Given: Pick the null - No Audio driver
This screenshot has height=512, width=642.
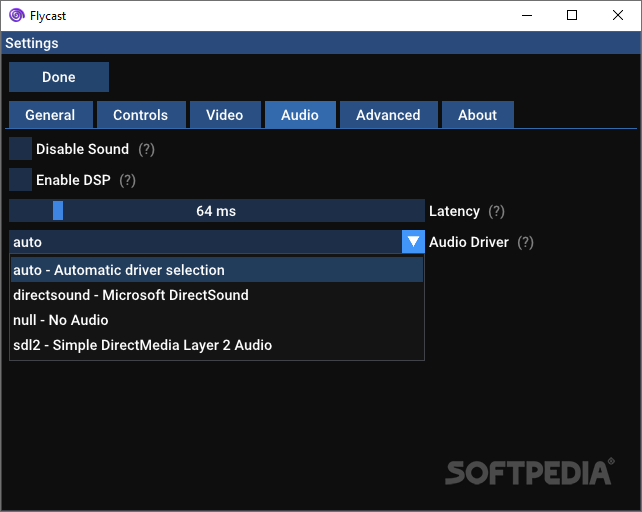Looking at the screenshot, I should click(x=217, y=320).
